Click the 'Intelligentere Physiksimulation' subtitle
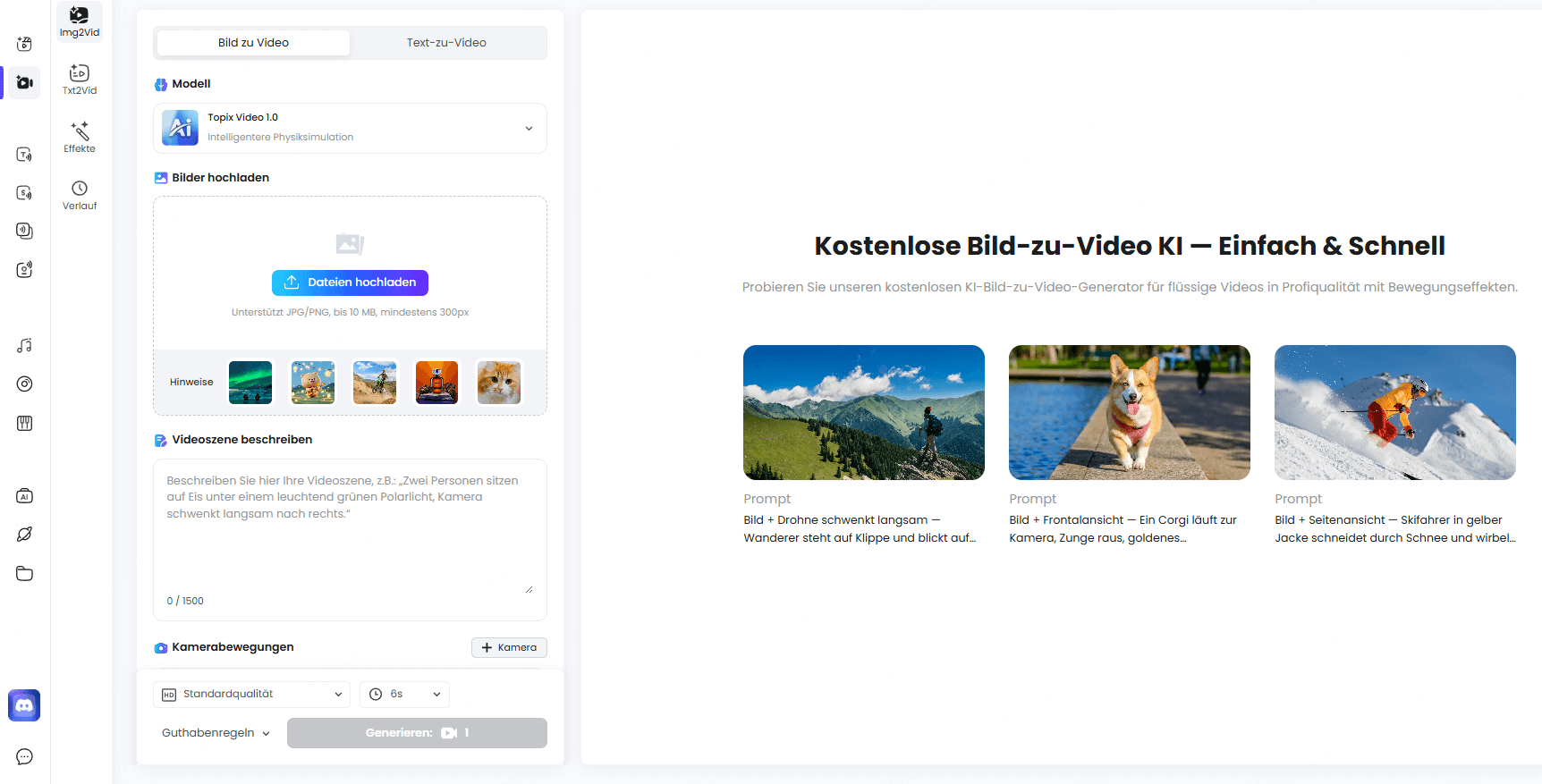 tap(281, 137)
